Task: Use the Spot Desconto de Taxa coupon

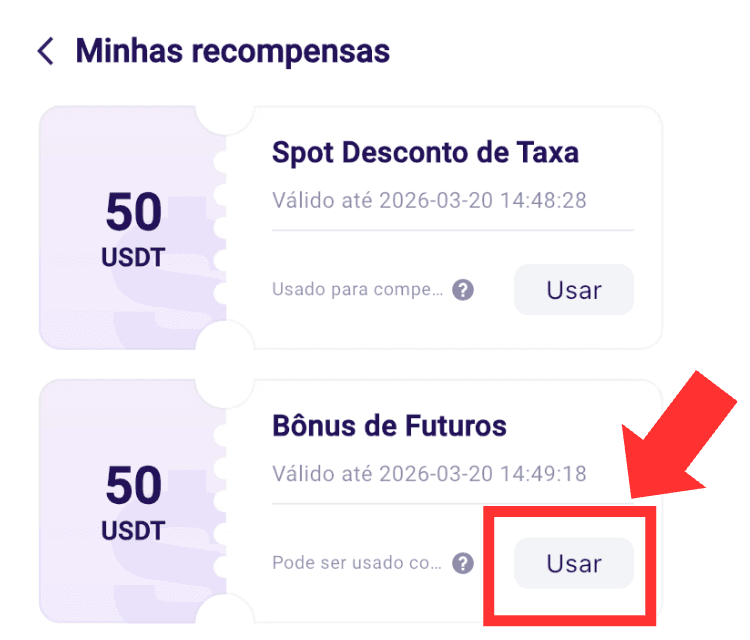Action: pos(574,290)
